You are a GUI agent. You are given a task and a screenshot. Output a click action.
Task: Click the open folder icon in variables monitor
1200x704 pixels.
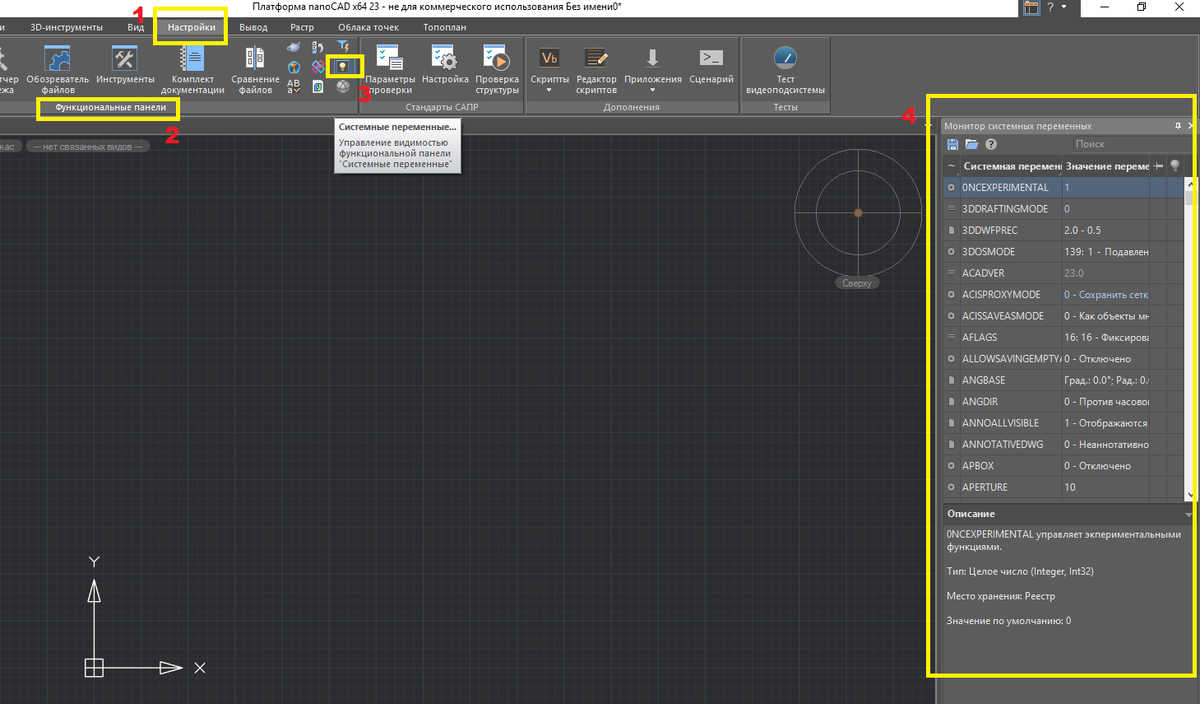pyautogui.click(x=971, y=144)
